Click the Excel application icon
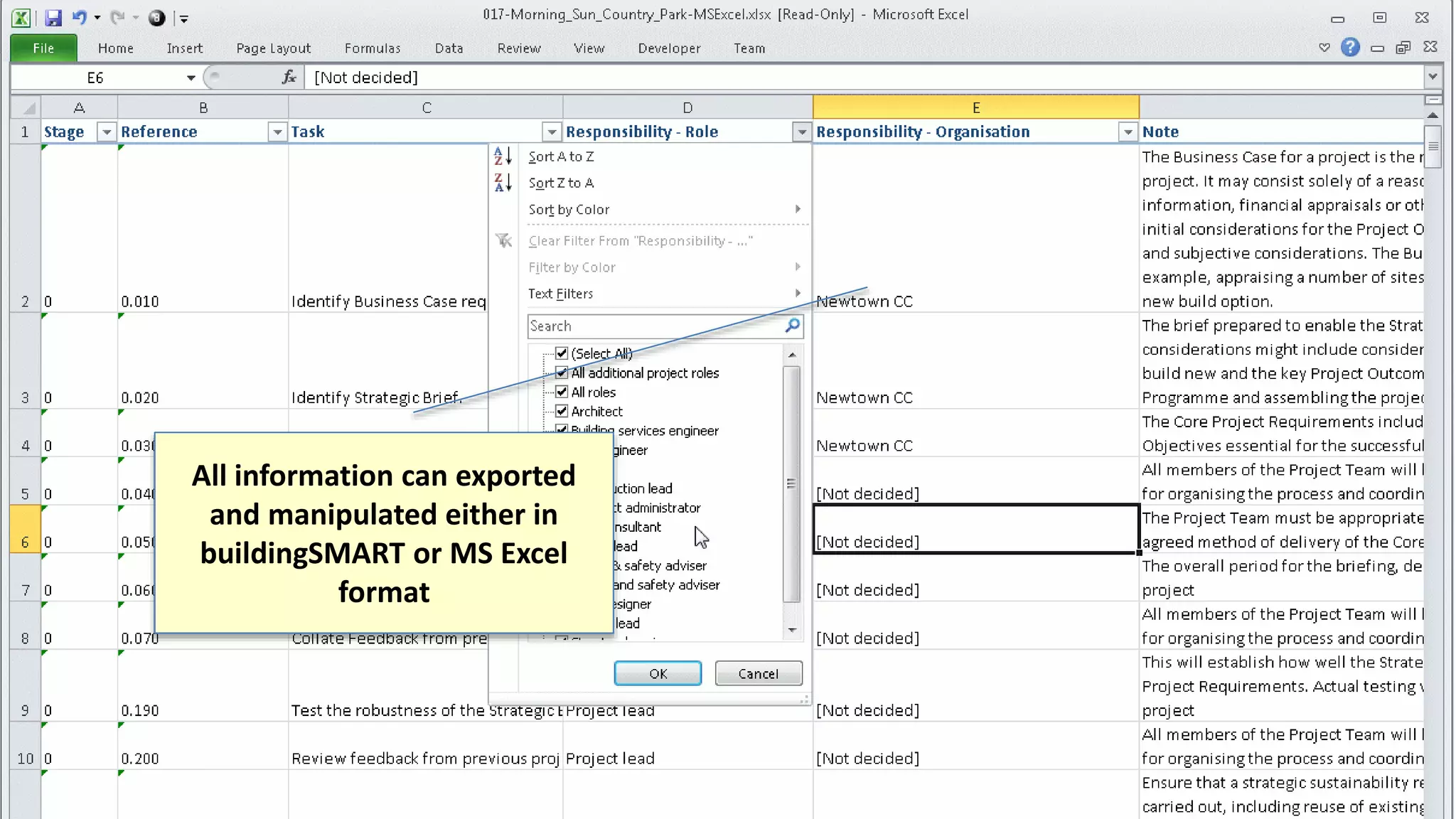Viewport: 1456px width, 819px height. [21, 18]
